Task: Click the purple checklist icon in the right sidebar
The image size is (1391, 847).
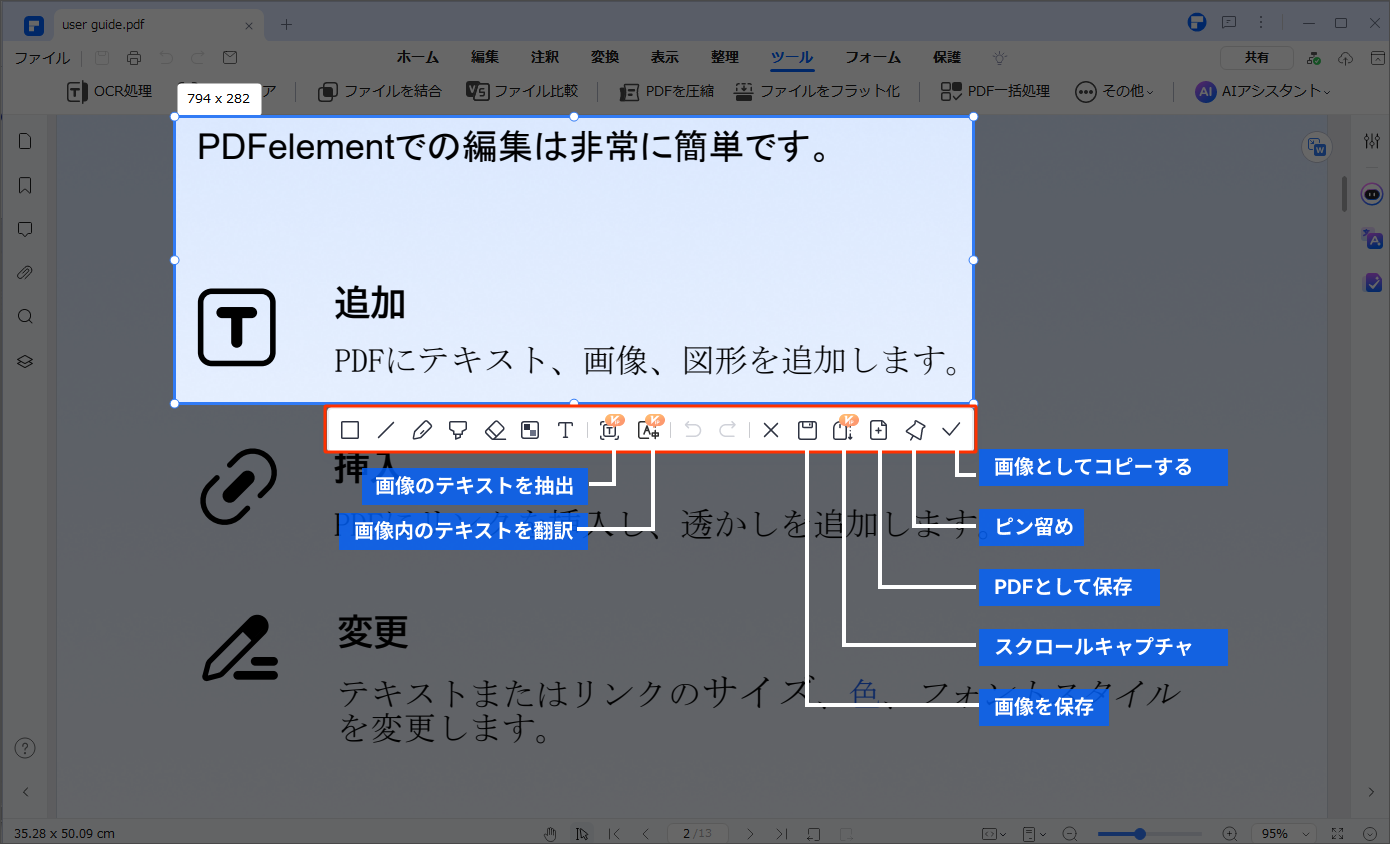Action: tap(1372, 283)
